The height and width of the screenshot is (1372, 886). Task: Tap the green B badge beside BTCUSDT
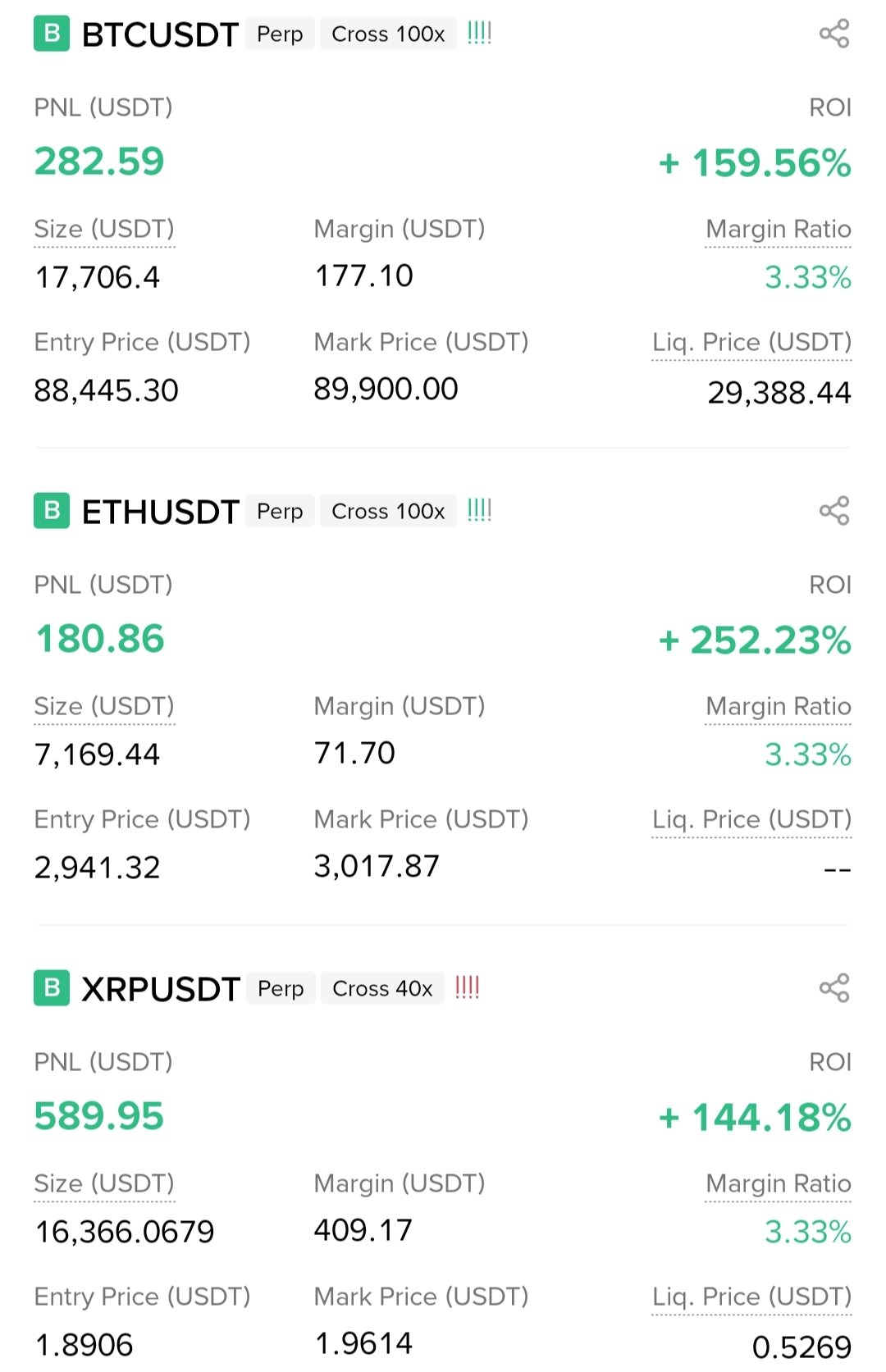pyautogui.click(x=52, y=34)
